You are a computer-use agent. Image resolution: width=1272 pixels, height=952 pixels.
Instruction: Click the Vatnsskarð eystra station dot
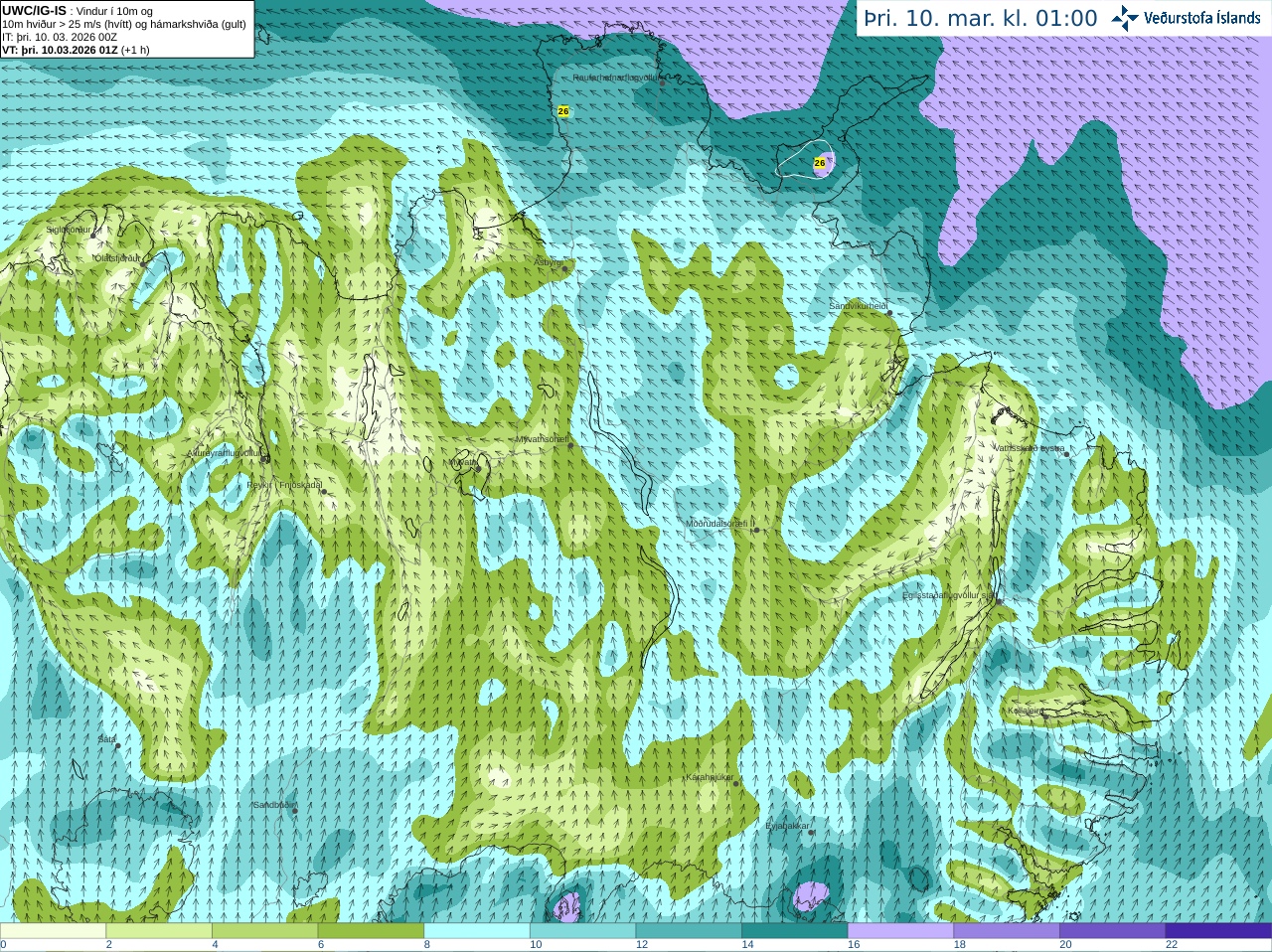[1067, 454]
